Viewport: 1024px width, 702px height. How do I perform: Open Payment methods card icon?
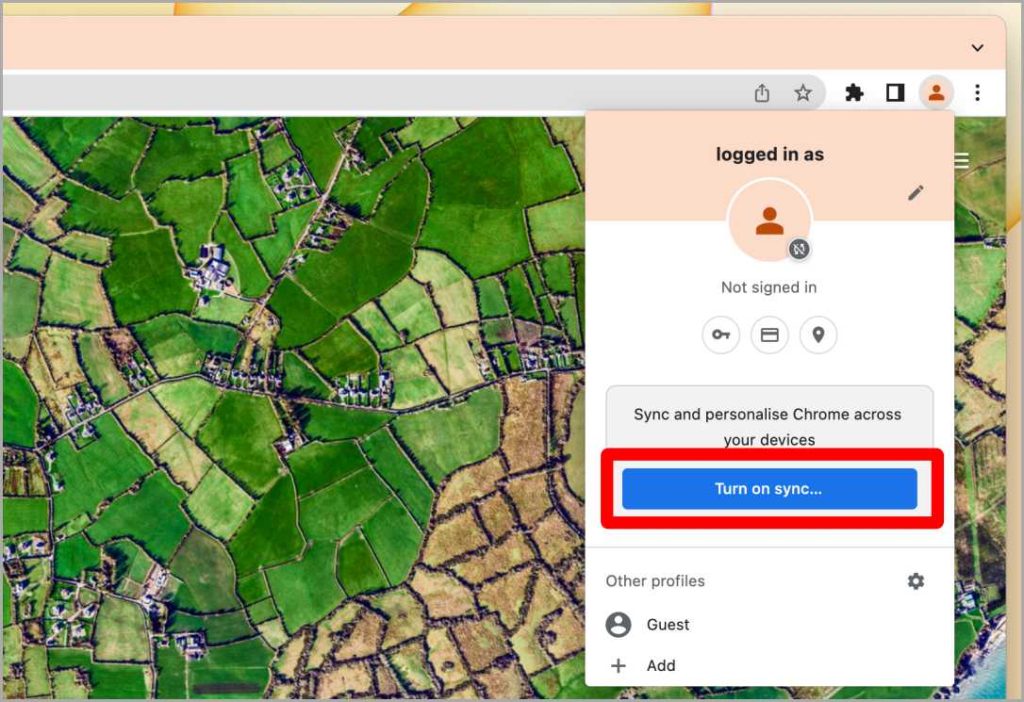(770, 335)
